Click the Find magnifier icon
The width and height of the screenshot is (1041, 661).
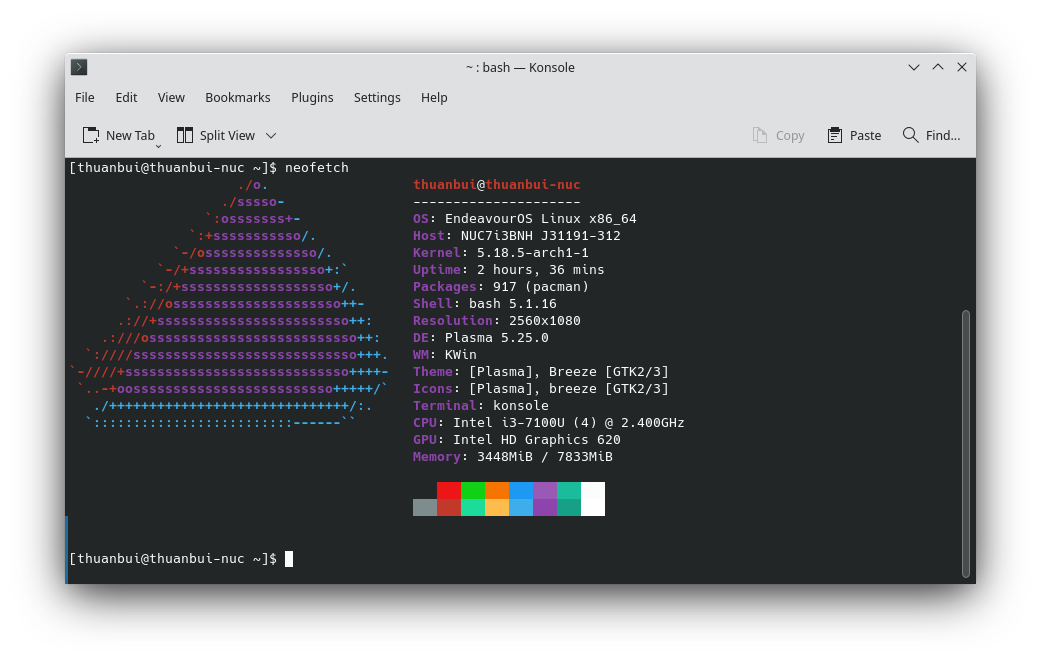pos(910,135)
